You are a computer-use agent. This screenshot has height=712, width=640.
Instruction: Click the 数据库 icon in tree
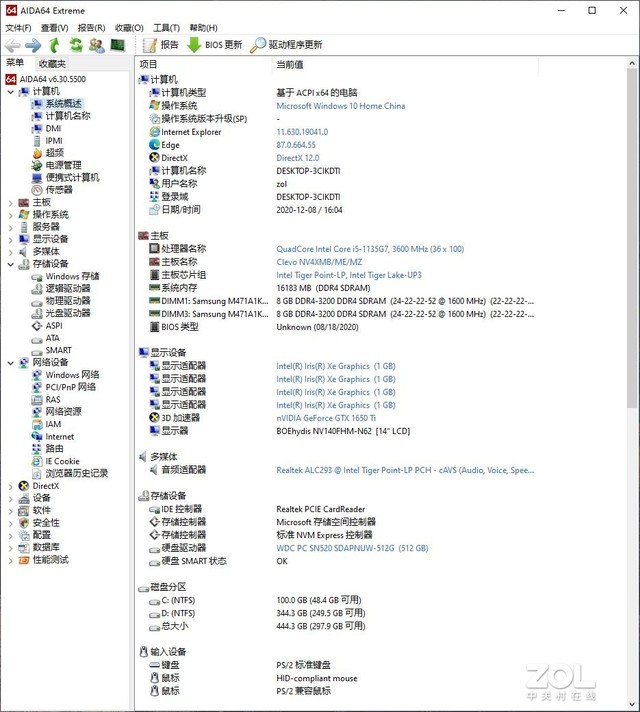point(24,548)
